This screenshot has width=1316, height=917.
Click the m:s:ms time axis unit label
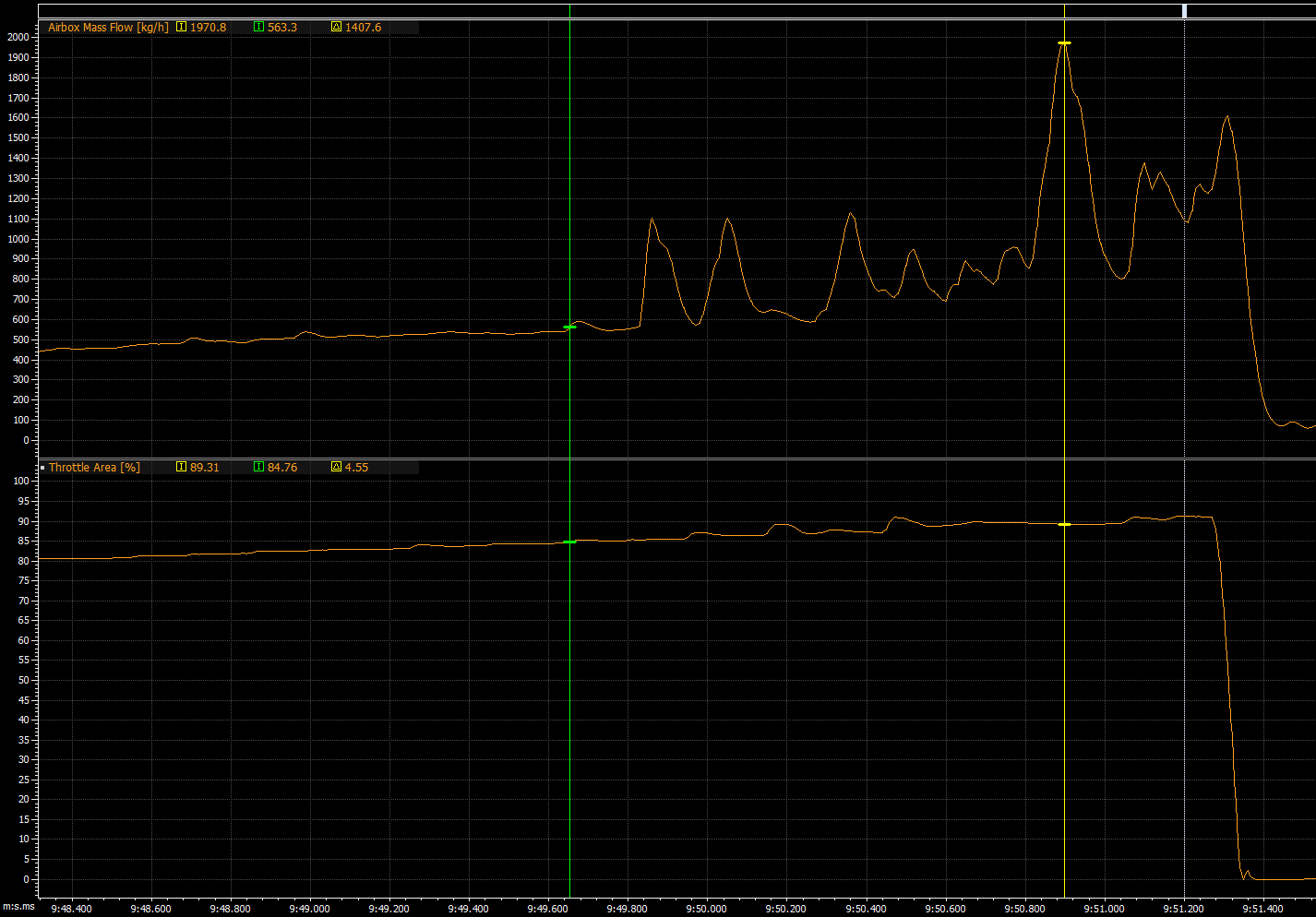(18, 908)
